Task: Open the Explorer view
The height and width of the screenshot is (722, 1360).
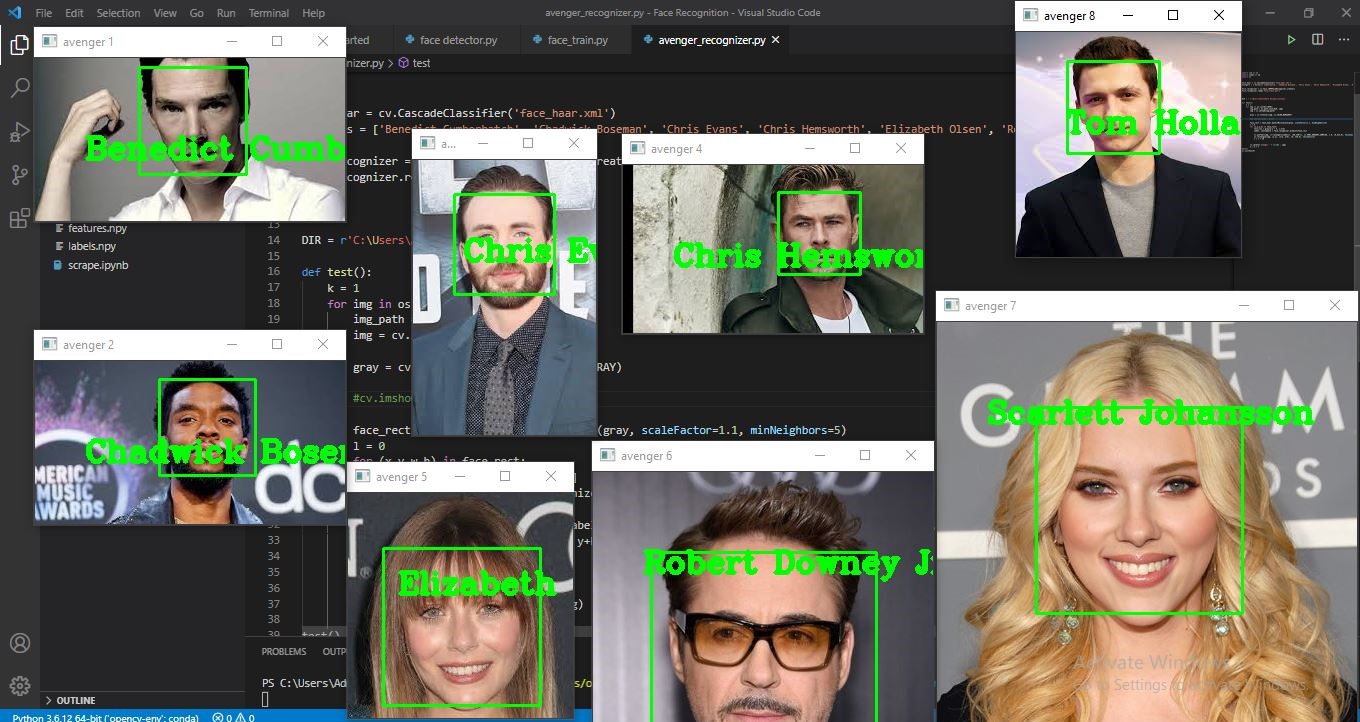Action: click(20, 45)
